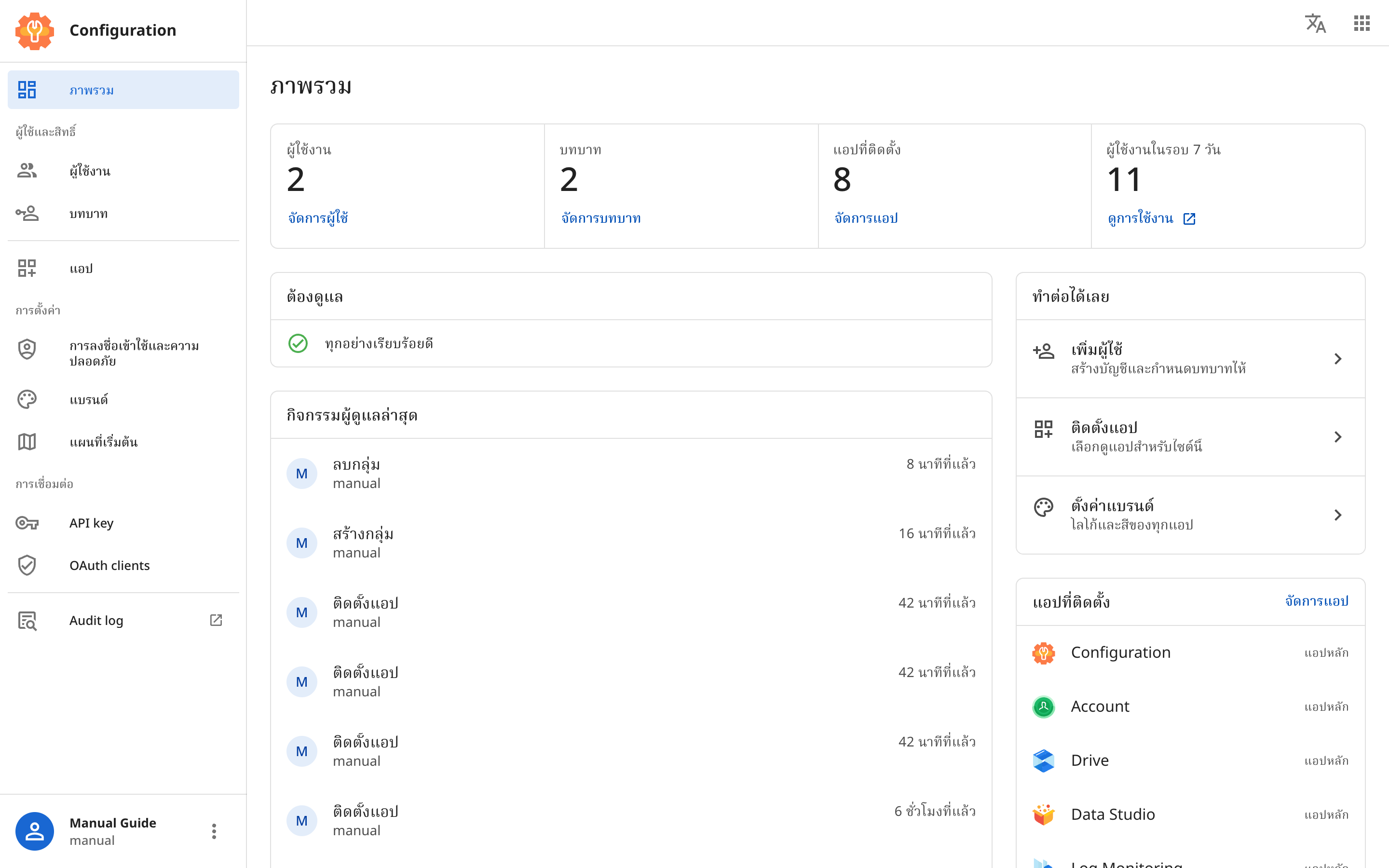
Task: Open ผู้ใช้งาน in the sidebar
Action: click(x=123, y=171)
